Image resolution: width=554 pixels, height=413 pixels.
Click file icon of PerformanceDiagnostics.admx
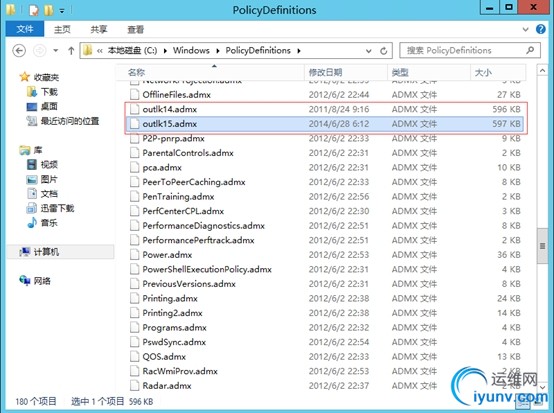pos(134,226)
